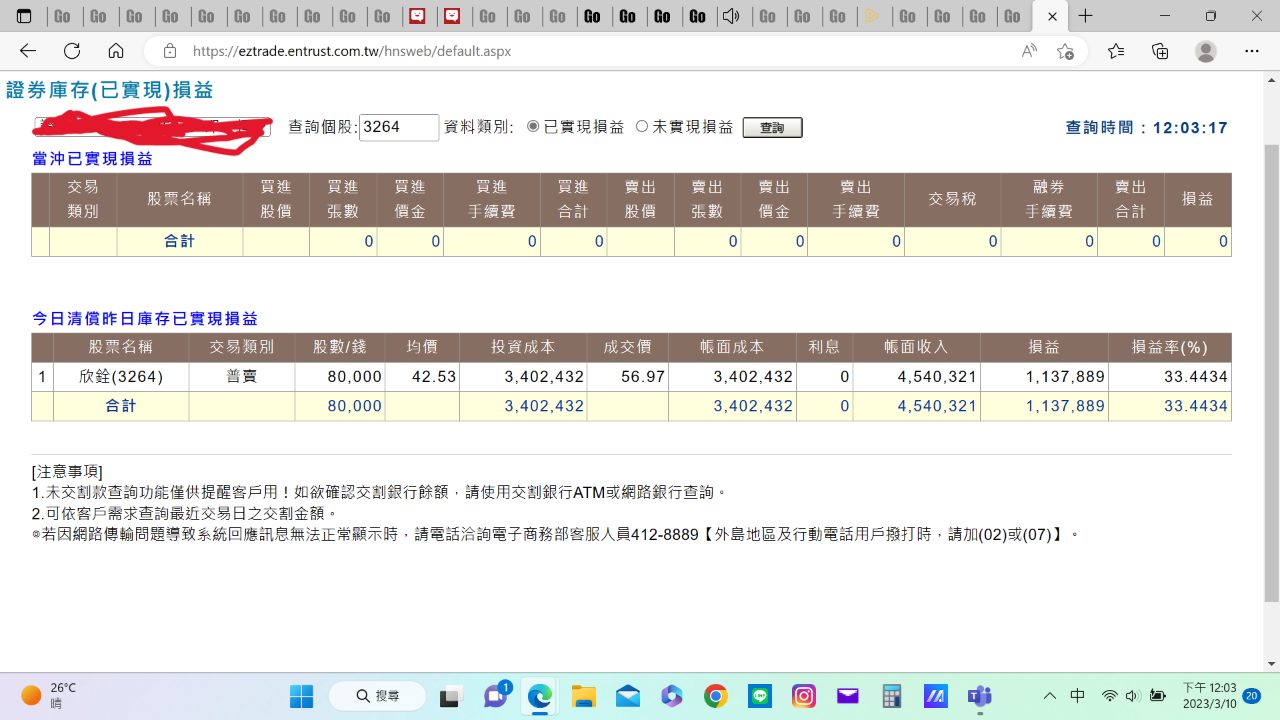This screenshot has width=1280, height=720.
Task: Open Instagram from the taskbar
Action: pos(803,696)
